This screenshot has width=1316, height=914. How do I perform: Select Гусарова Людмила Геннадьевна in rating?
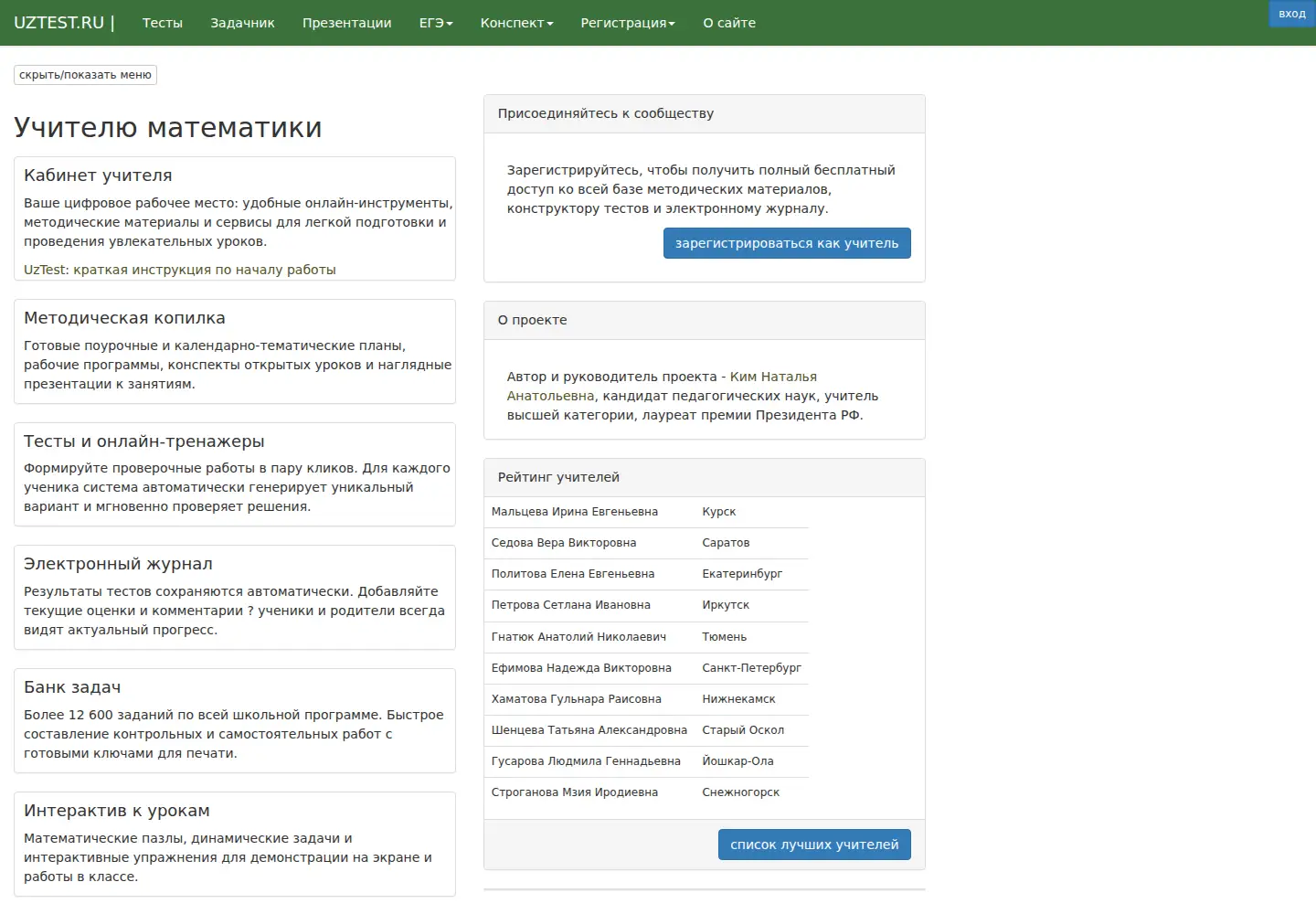coord(586,761)
